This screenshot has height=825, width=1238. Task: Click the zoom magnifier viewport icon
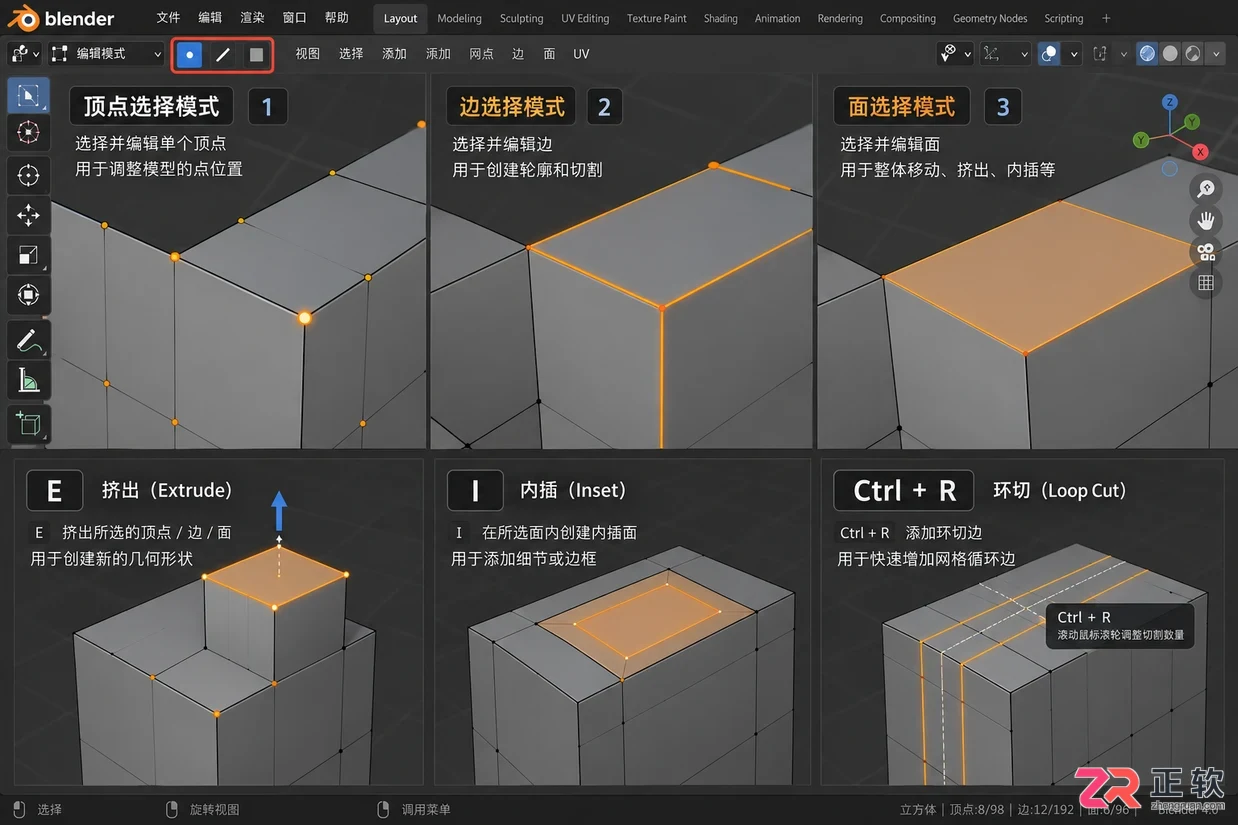(x=1206, y=188)
